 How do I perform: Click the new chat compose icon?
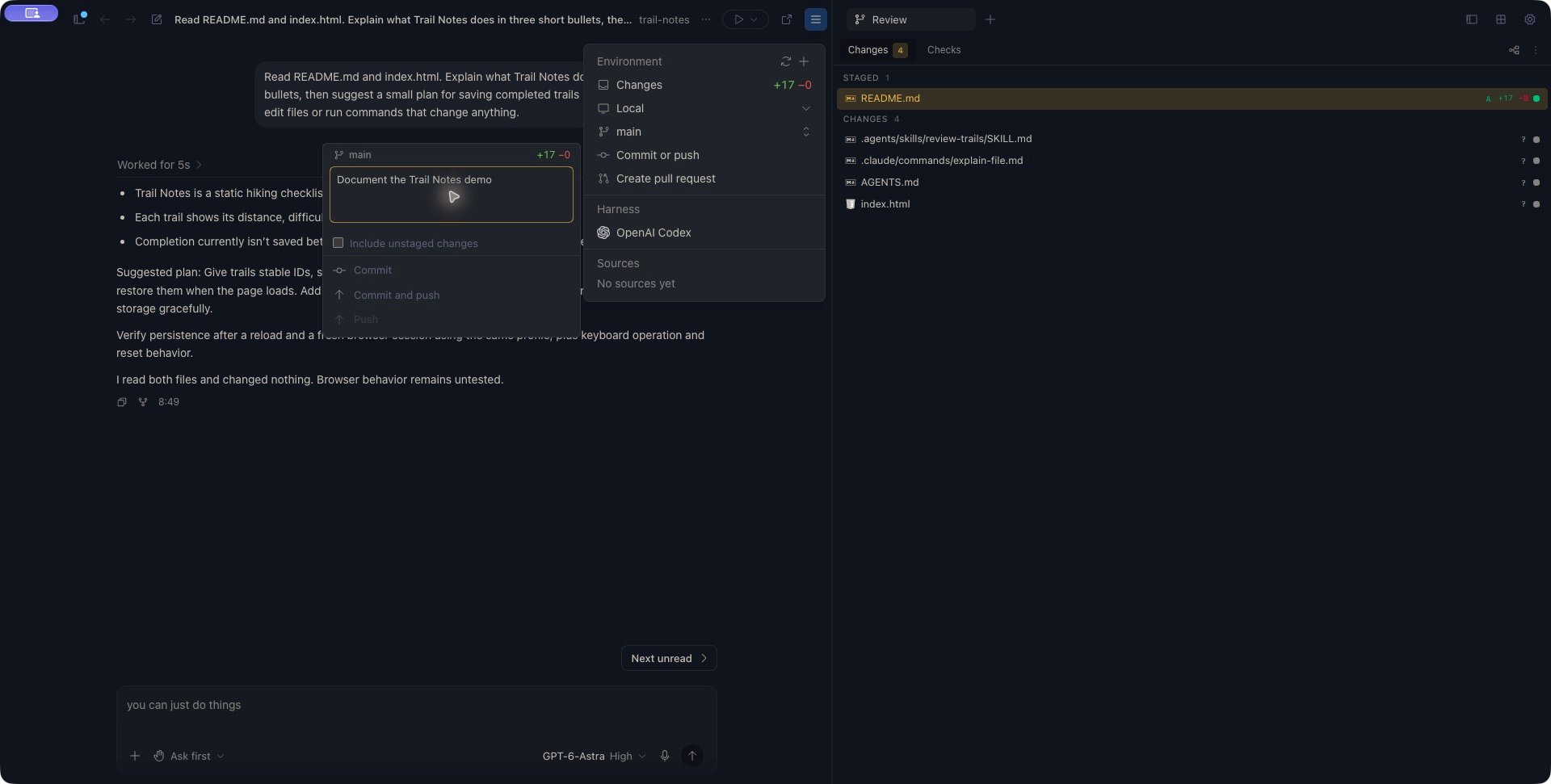[157, 19]
